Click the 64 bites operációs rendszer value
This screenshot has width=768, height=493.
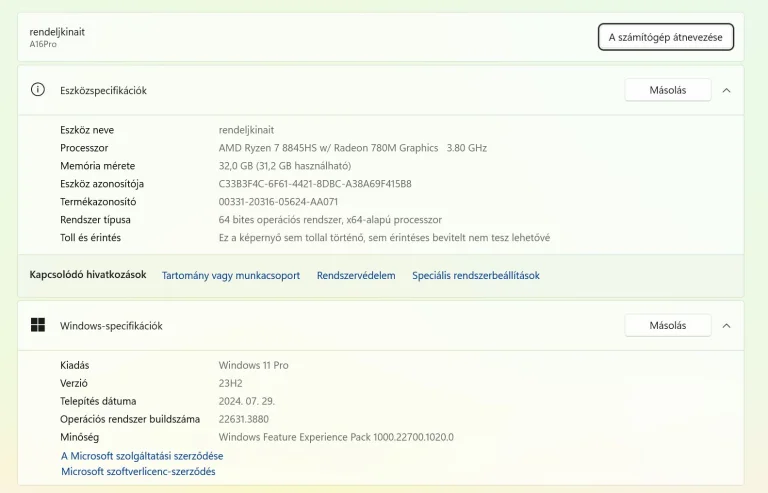[x=330, y=220]
